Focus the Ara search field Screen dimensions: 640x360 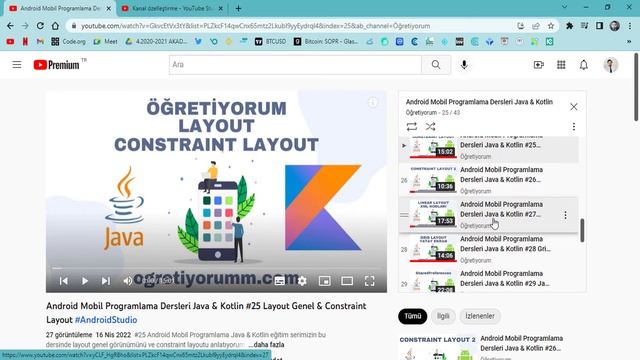point(296,64)
